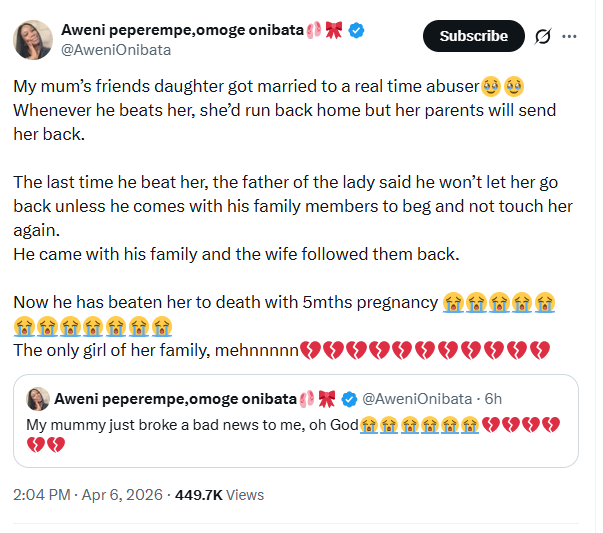
Task: Click the ribbon emoji in quoted tweet name
Action: (x=326, y=399)
